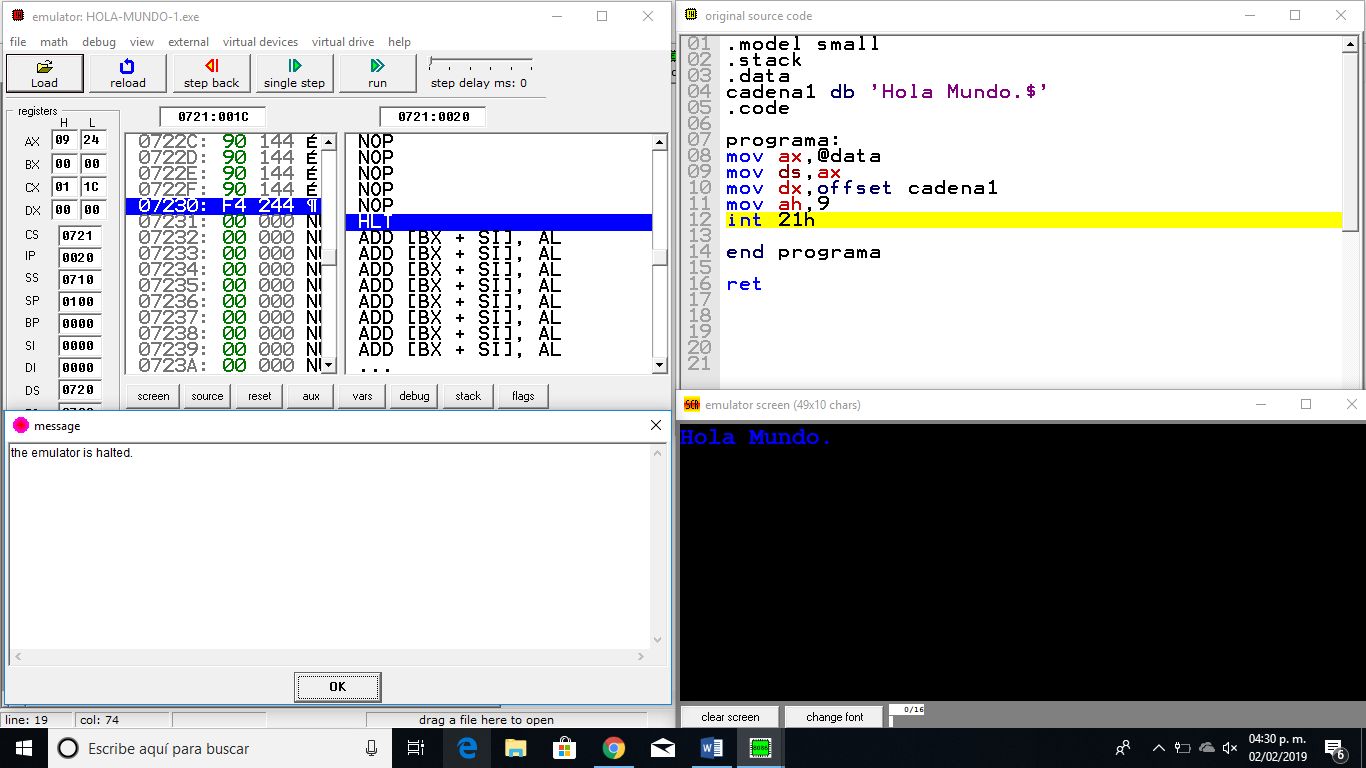Click the reload toolbar button
The image size is (1366, 768).
pos(127,73)
